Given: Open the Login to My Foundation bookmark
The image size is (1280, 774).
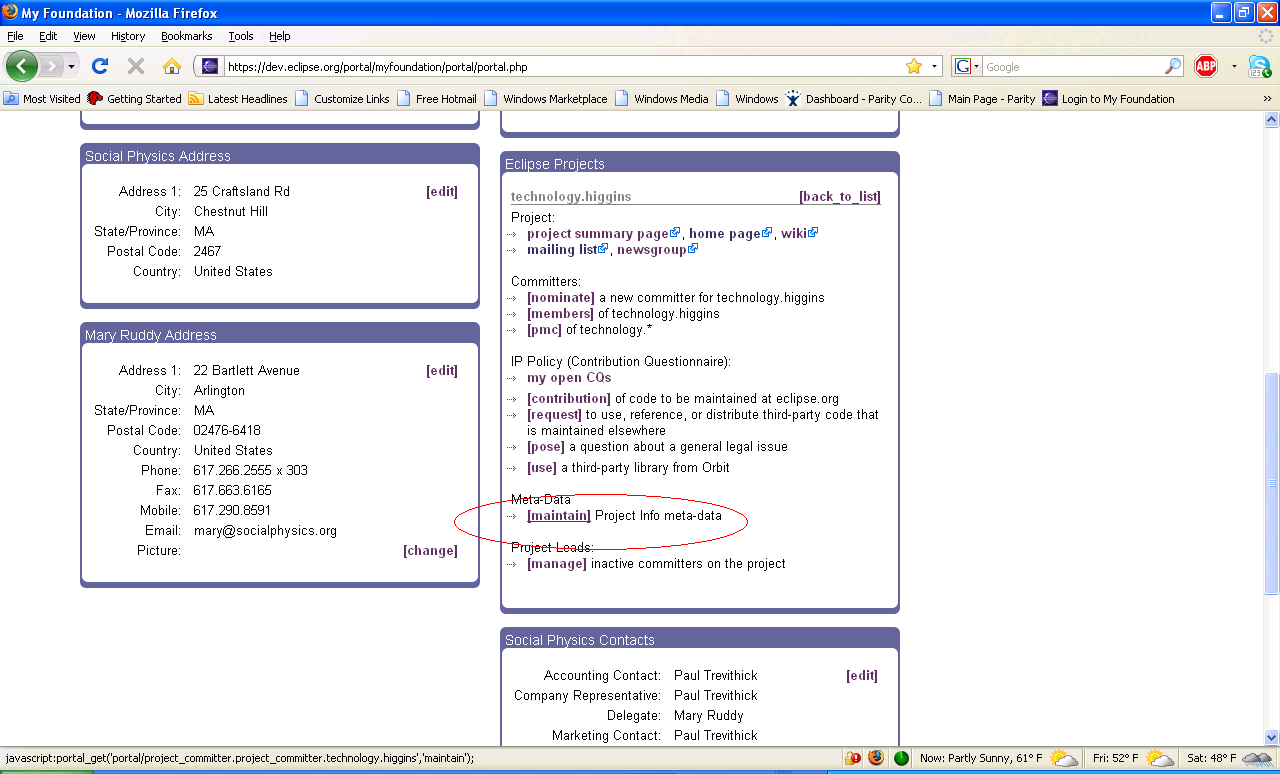Looking at the screenshot, I should 1108,99.
